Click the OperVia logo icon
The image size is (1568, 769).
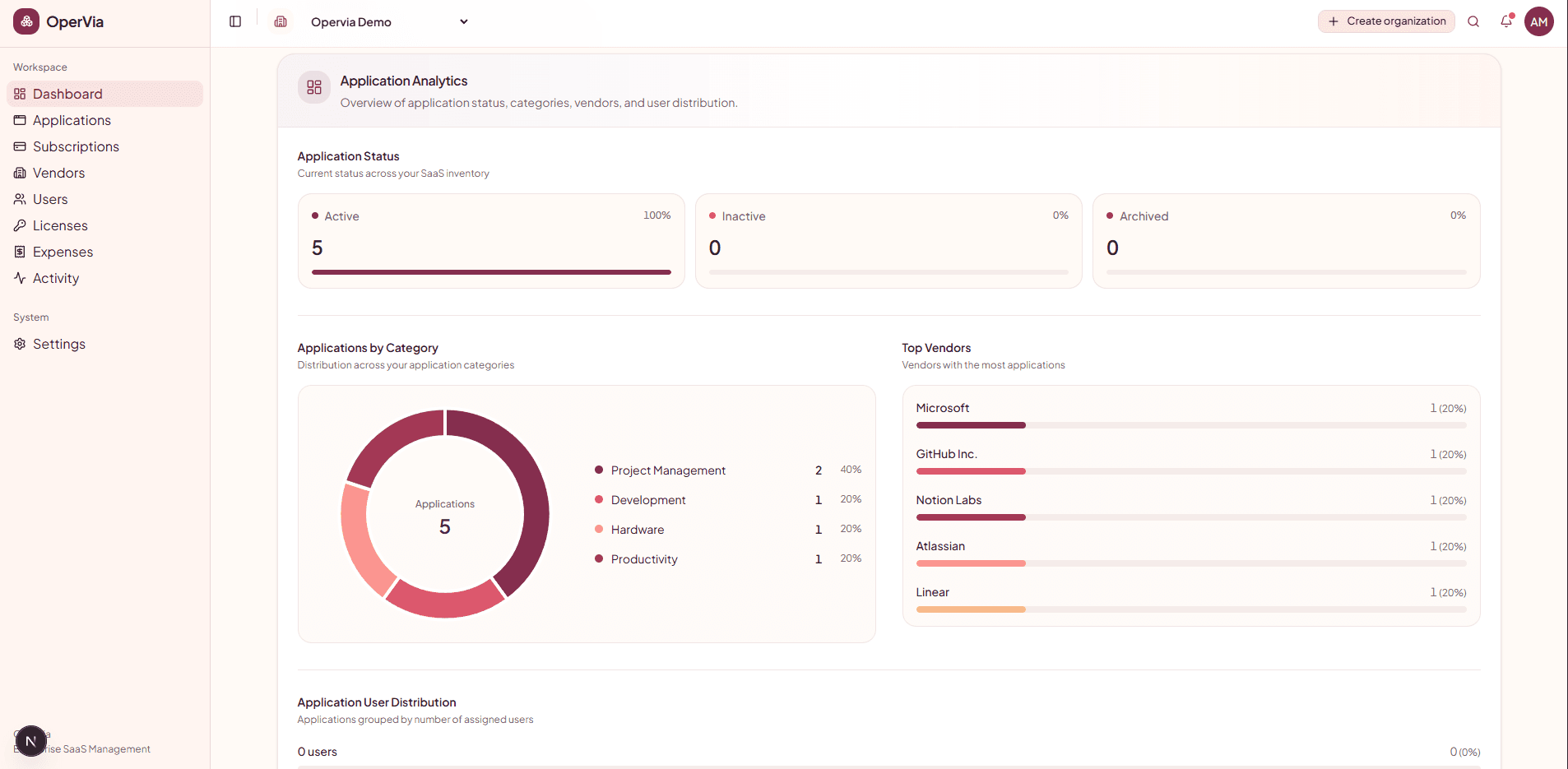26,21
